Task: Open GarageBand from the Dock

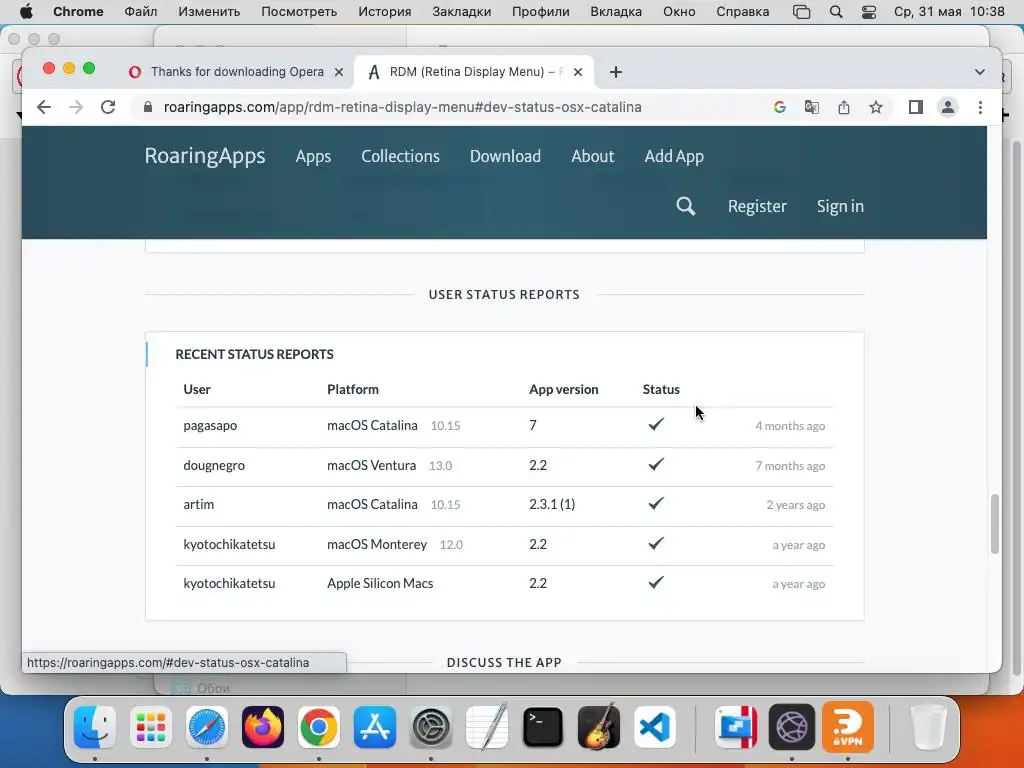Action: [x=599, y=727]
